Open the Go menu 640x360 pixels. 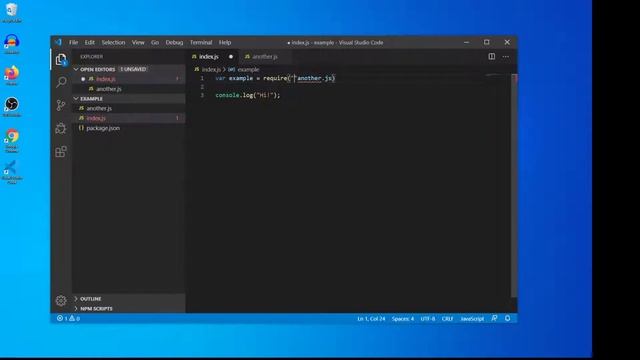(155, 42)
